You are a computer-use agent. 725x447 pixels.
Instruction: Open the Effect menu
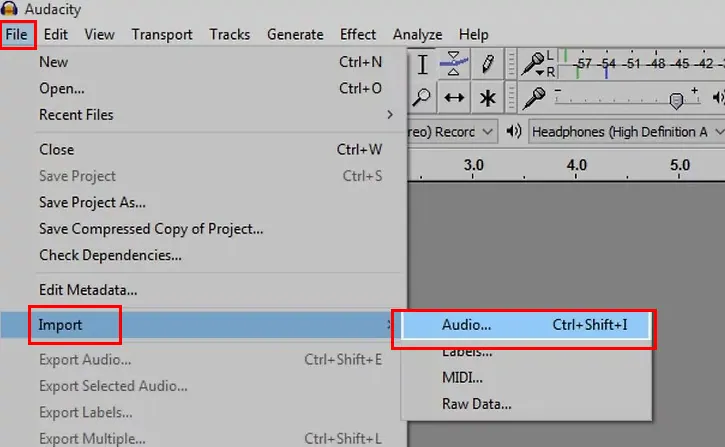coord(357,35)
